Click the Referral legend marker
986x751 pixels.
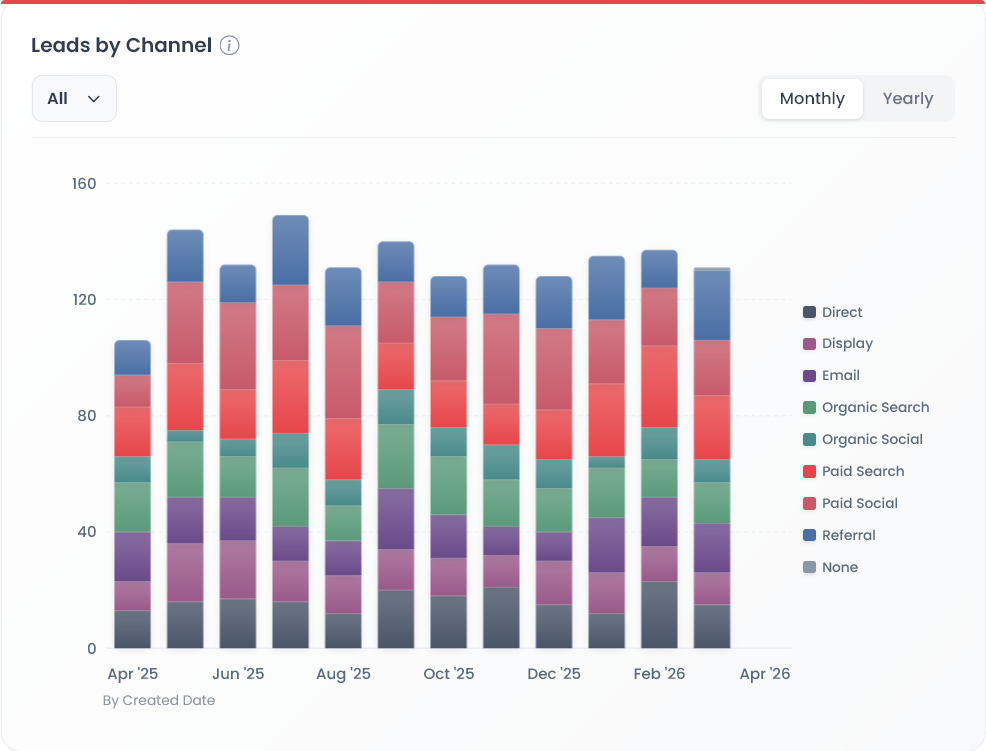click(x=807, y=535)
